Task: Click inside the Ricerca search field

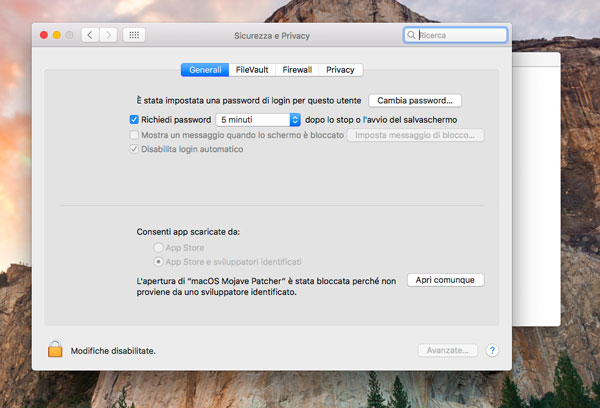Action: pyautogui.click(x=455, y=35)
